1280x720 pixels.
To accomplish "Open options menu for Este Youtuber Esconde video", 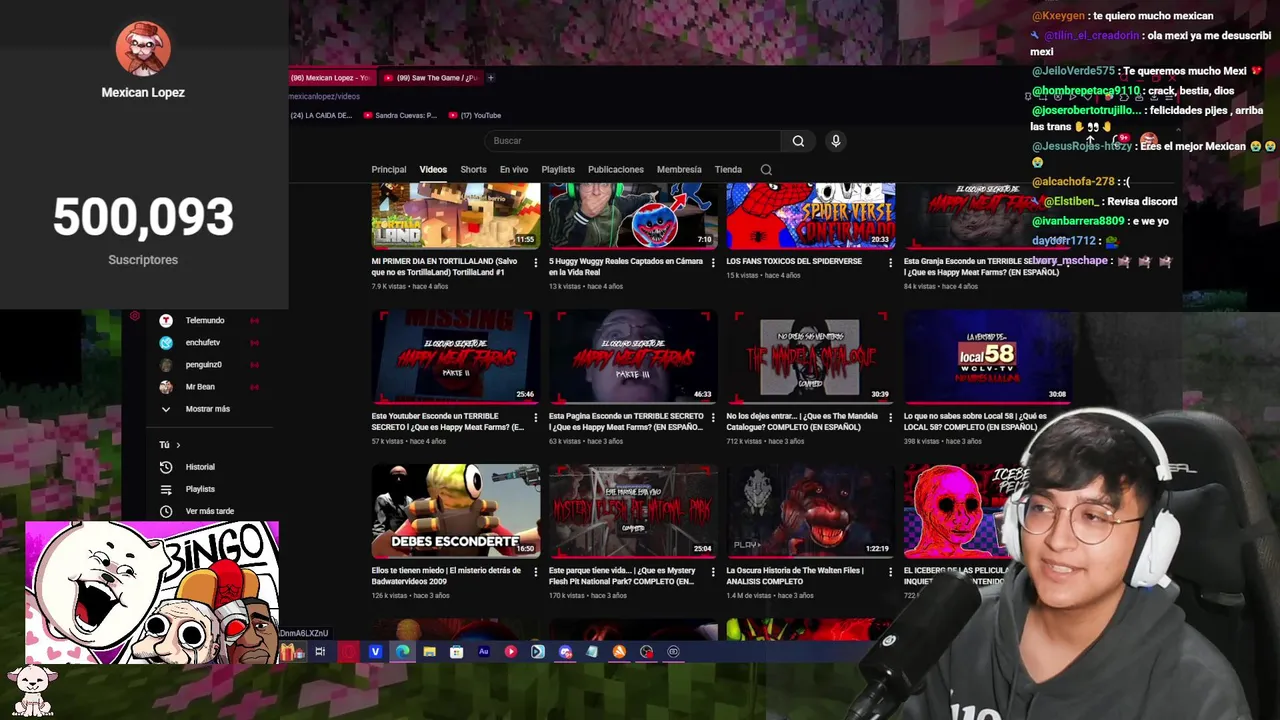I will (535, 417).
